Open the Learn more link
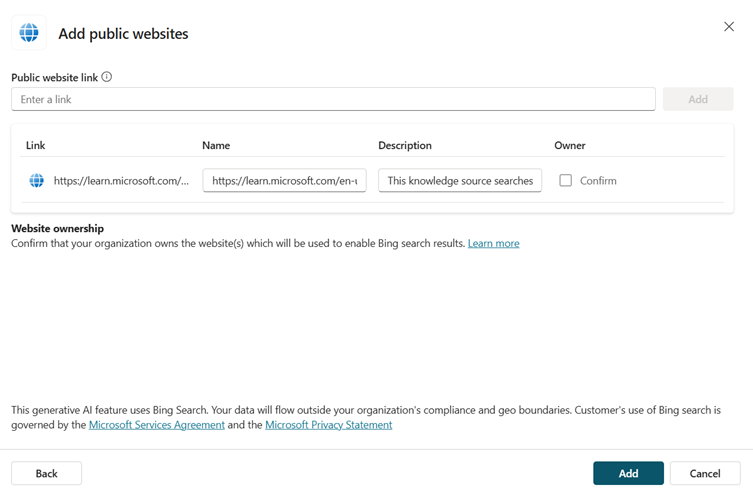753x495 pixels. 493,243
